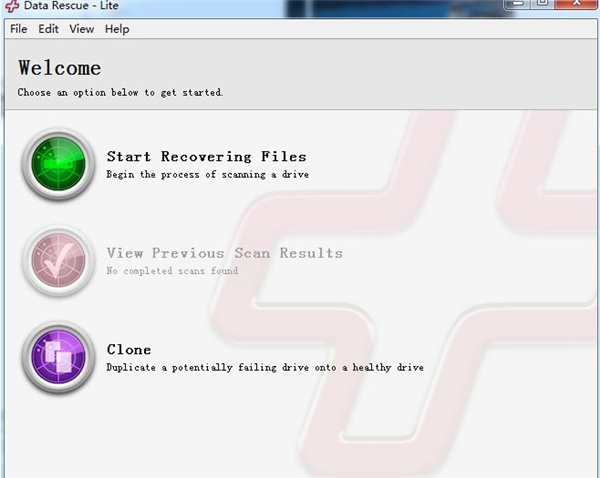600x478 pixels.
Task: Select the Start Recovering Files heading
Action: pyautogui.click(x=206, y=156)
